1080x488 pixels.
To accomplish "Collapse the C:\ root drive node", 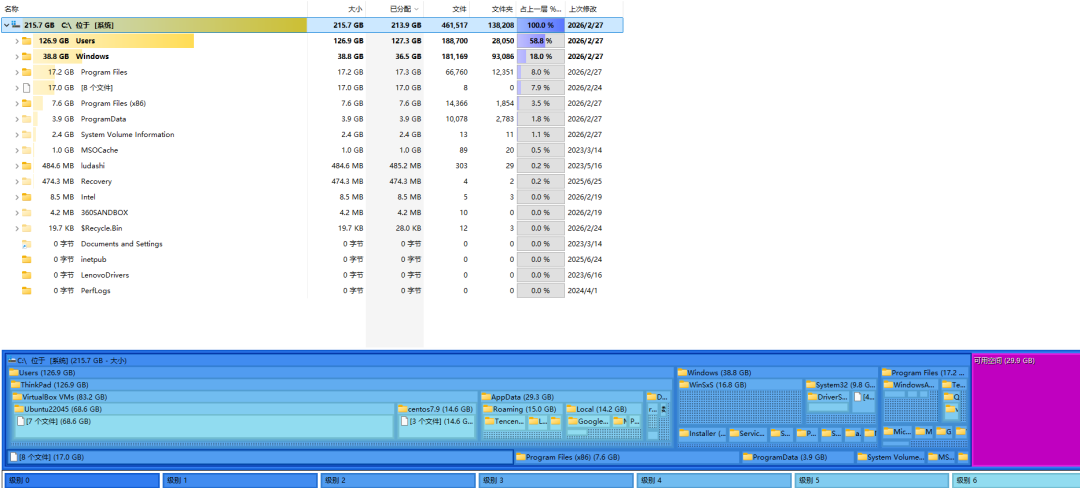I will tap(6, 25).
